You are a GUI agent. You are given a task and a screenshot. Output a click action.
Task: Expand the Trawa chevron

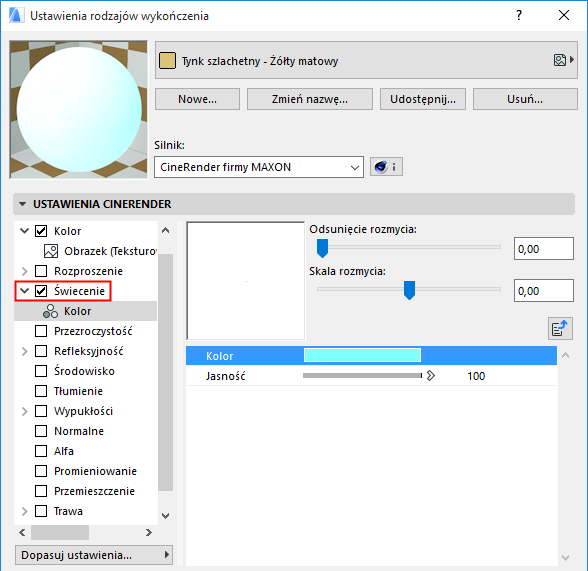pos(24,511)
